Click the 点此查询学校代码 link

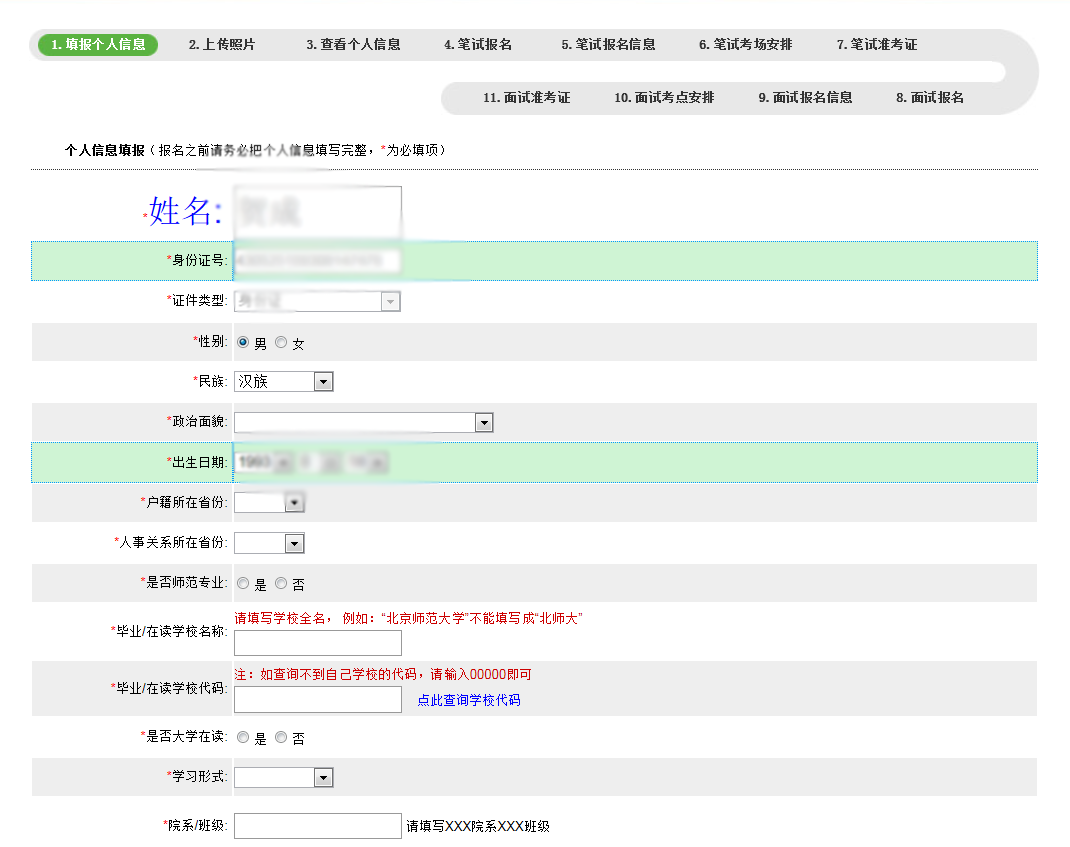(469, 700)
